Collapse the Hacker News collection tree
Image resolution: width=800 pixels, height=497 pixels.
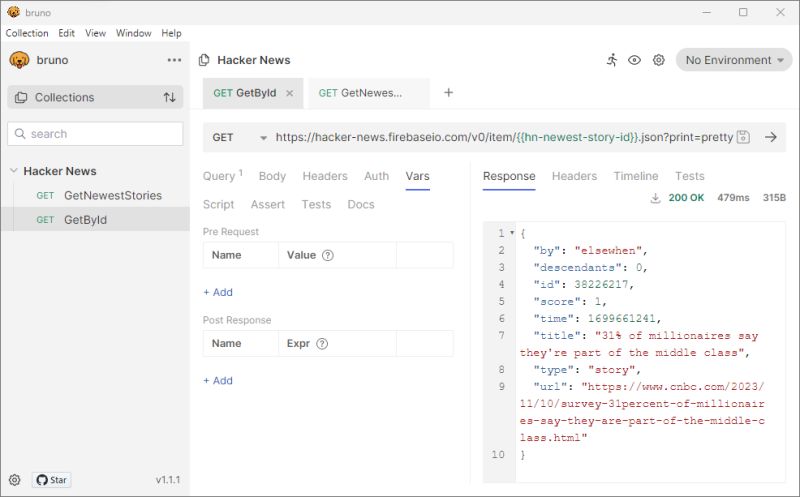point(14,171)
